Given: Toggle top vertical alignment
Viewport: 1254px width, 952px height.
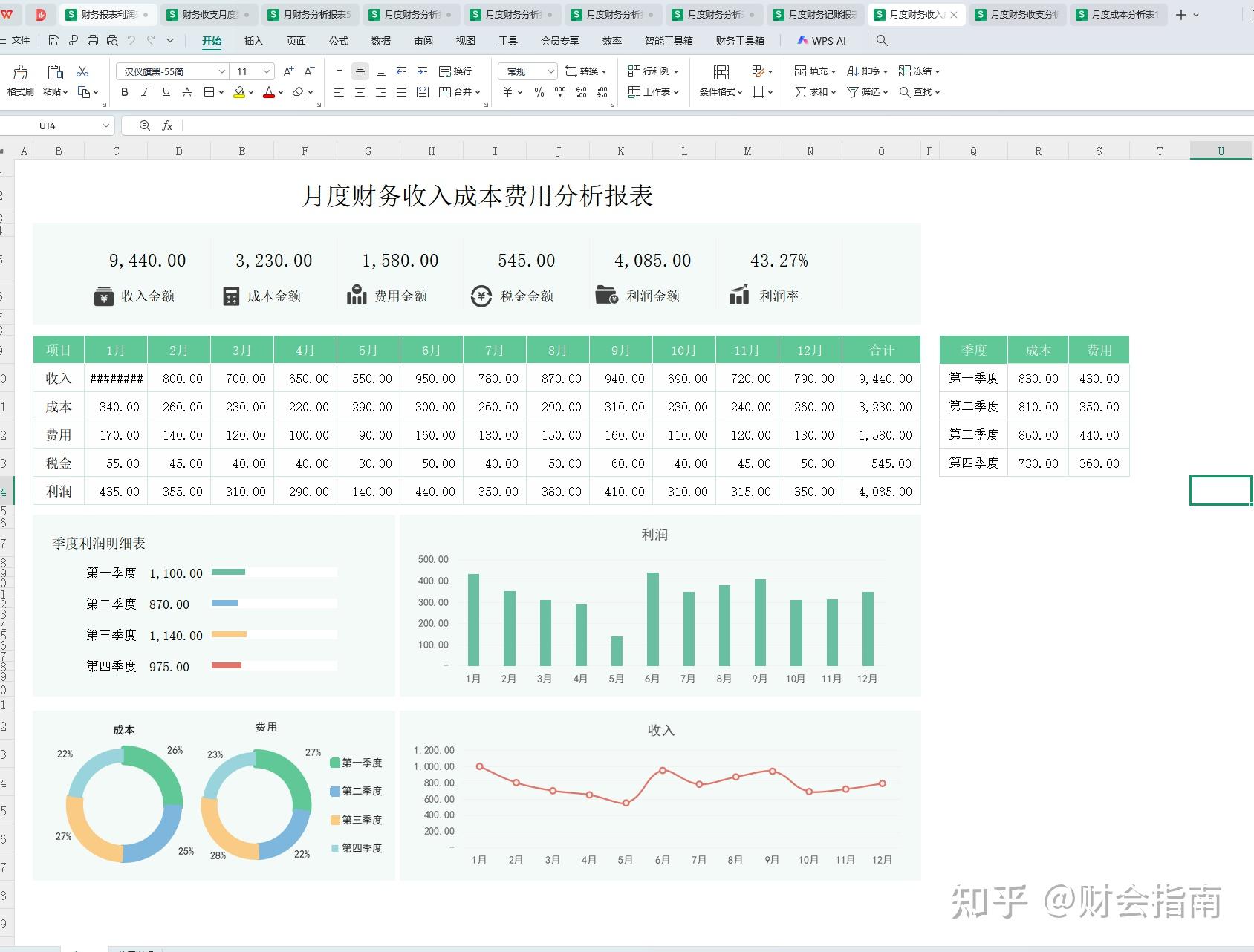Looking at the screenshot, I should (x=339, y=71).
